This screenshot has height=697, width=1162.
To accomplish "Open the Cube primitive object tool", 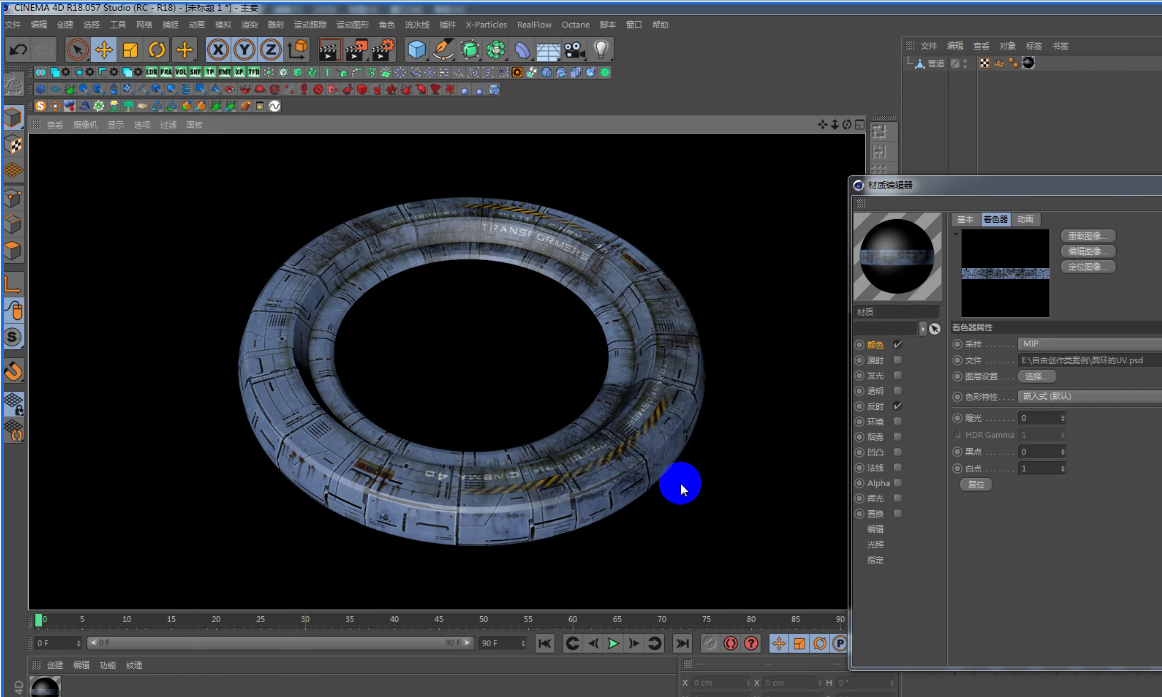I will click(417, 49).
